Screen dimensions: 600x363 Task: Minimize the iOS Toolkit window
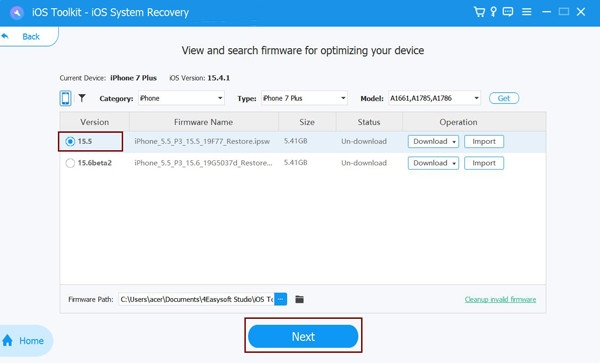[546, 12]
